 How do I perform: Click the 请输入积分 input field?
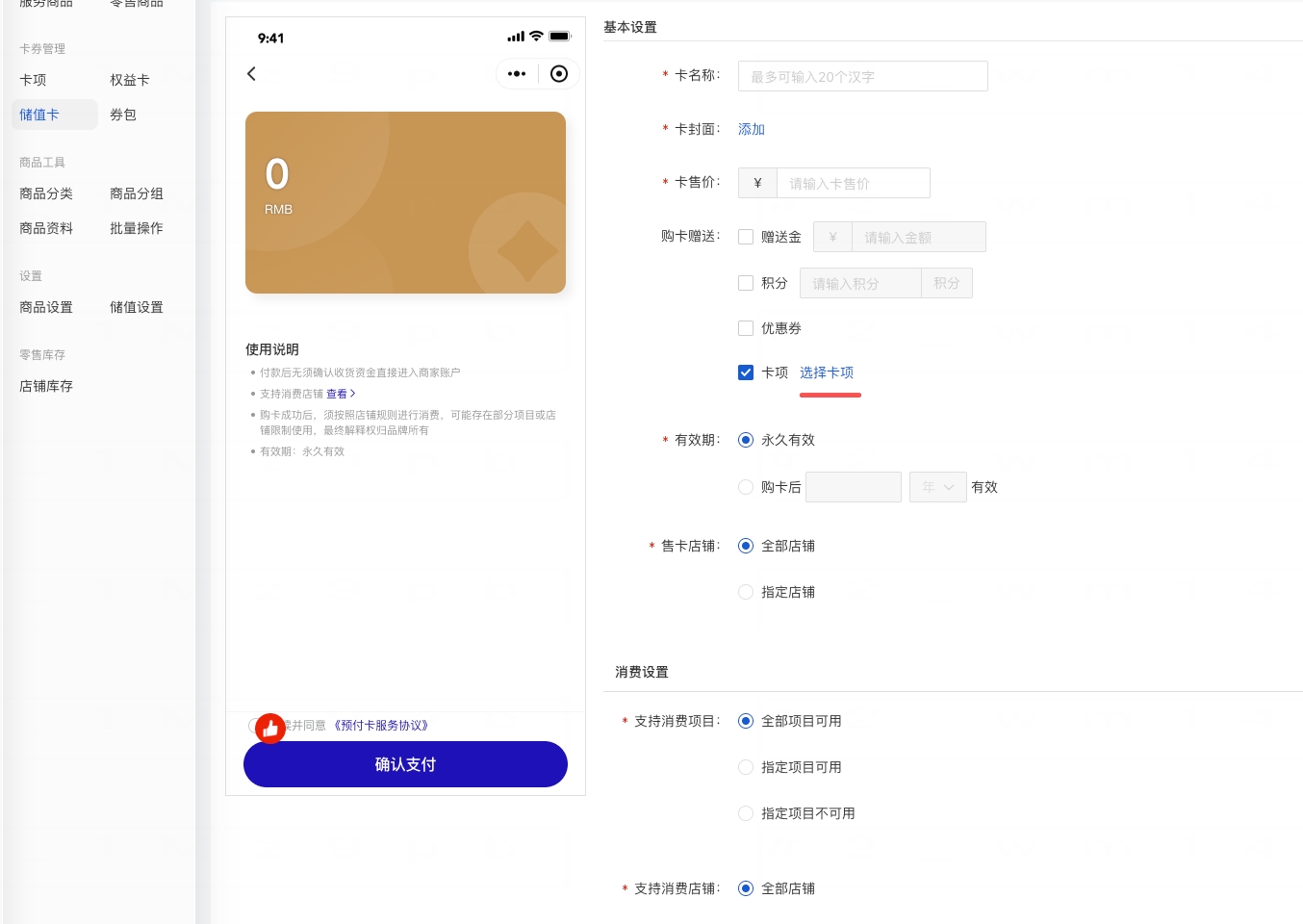tap(860, 283)
